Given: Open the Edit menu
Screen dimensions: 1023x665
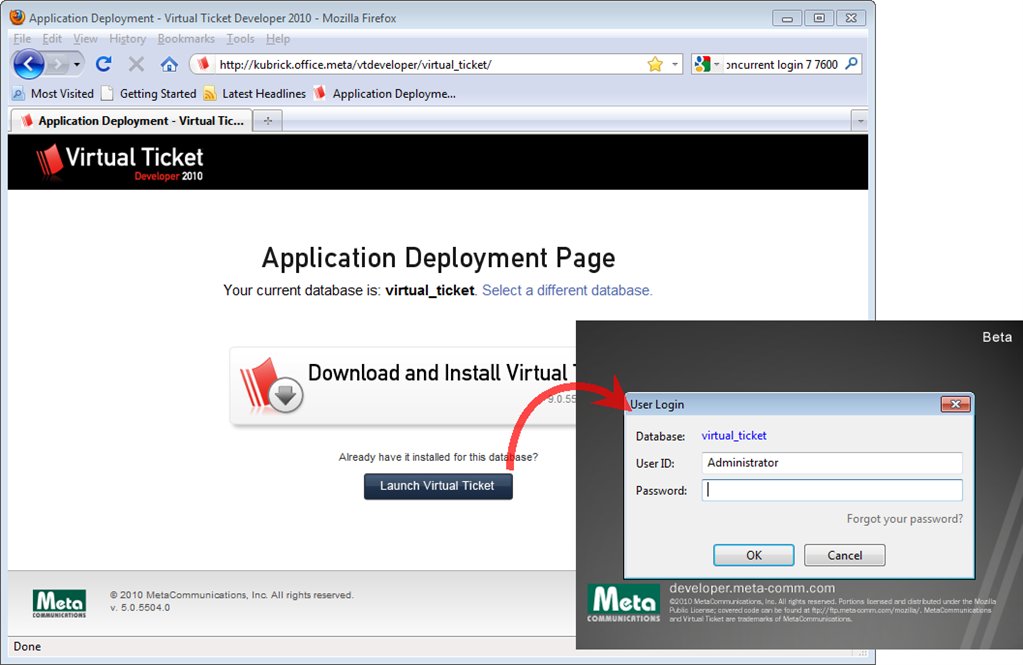Looking at the screenshot, I should pyautogui.click(x=52, y=39).
